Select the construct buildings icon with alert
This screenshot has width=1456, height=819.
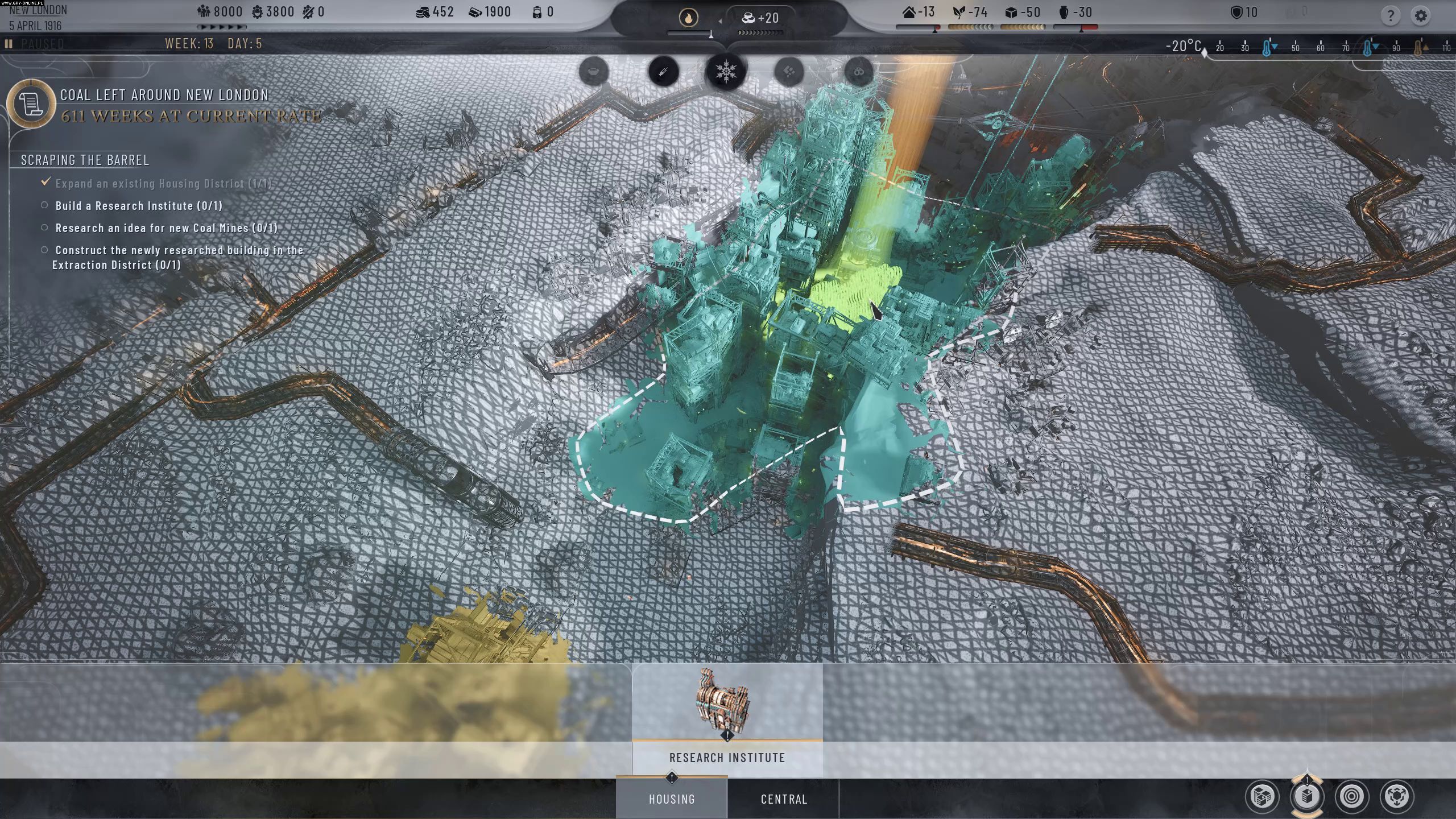point(1307,796)
